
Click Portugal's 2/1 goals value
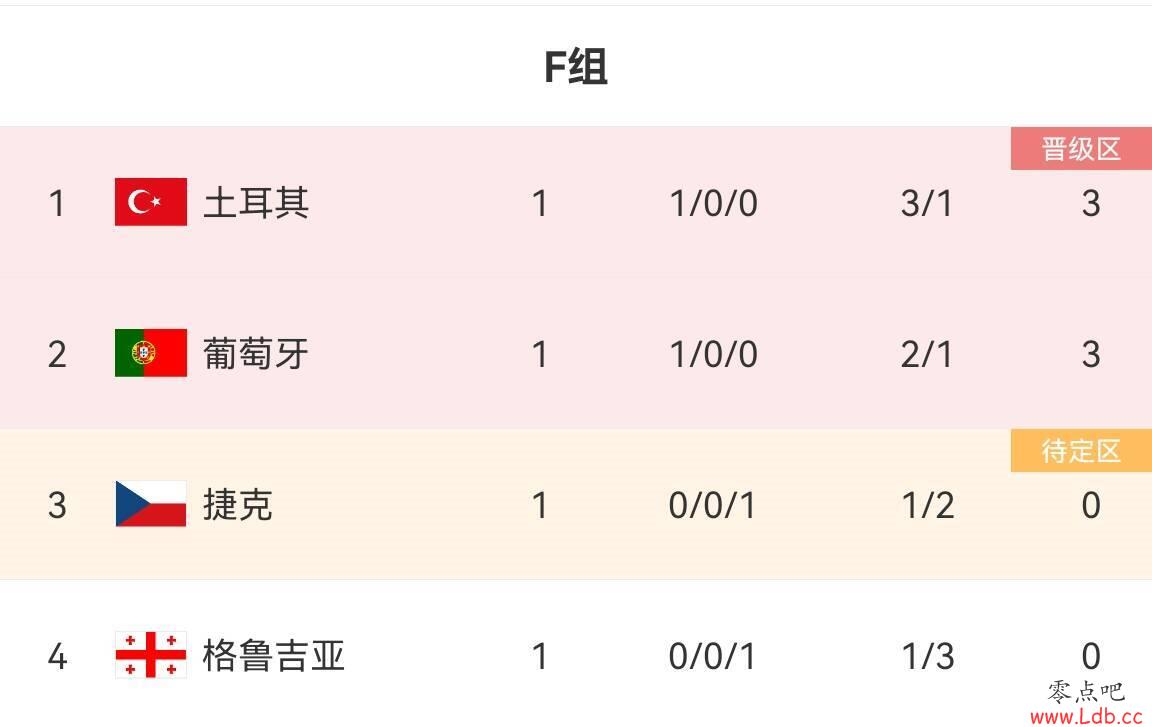(926, 355)
